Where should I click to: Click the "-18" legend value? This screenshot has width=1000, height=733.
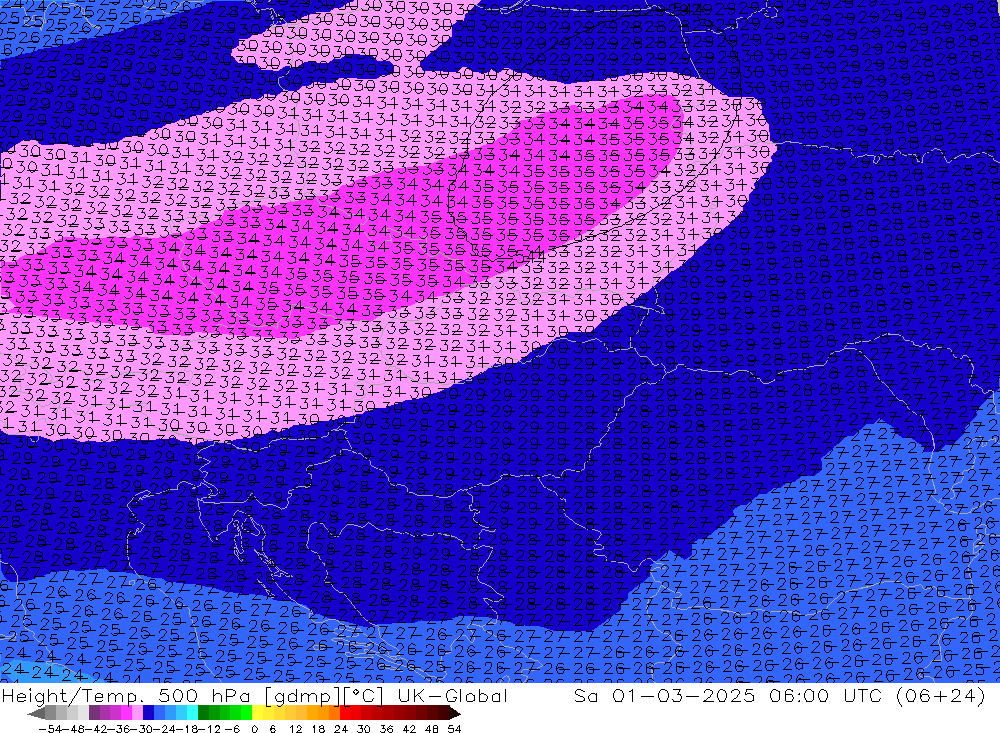[x=187, y=729]
